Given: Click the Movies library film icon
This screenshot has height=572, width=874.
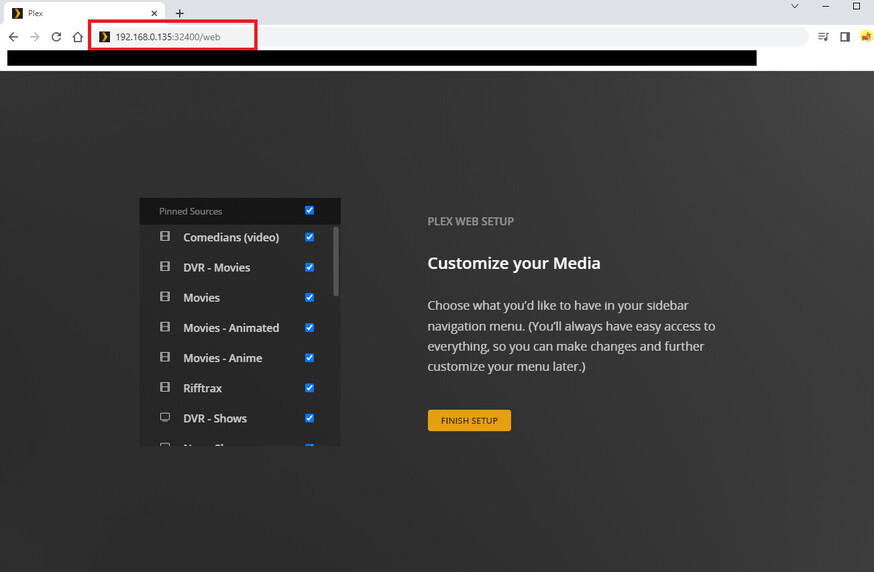Looking at the screenshot, I should pyautogui.click(x=165, y=297).
